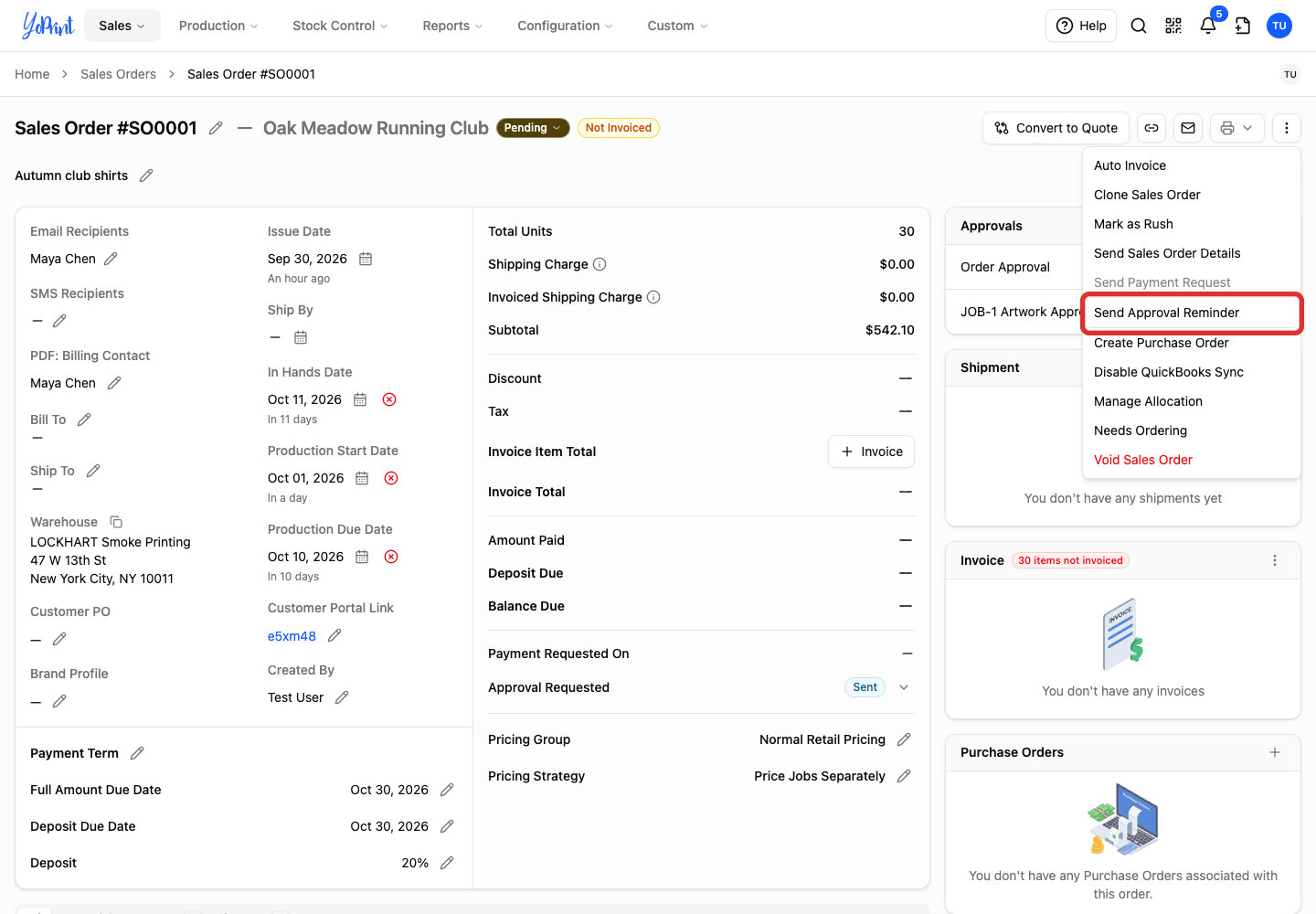Click Convert to Quote button

tap(1056, 128)
